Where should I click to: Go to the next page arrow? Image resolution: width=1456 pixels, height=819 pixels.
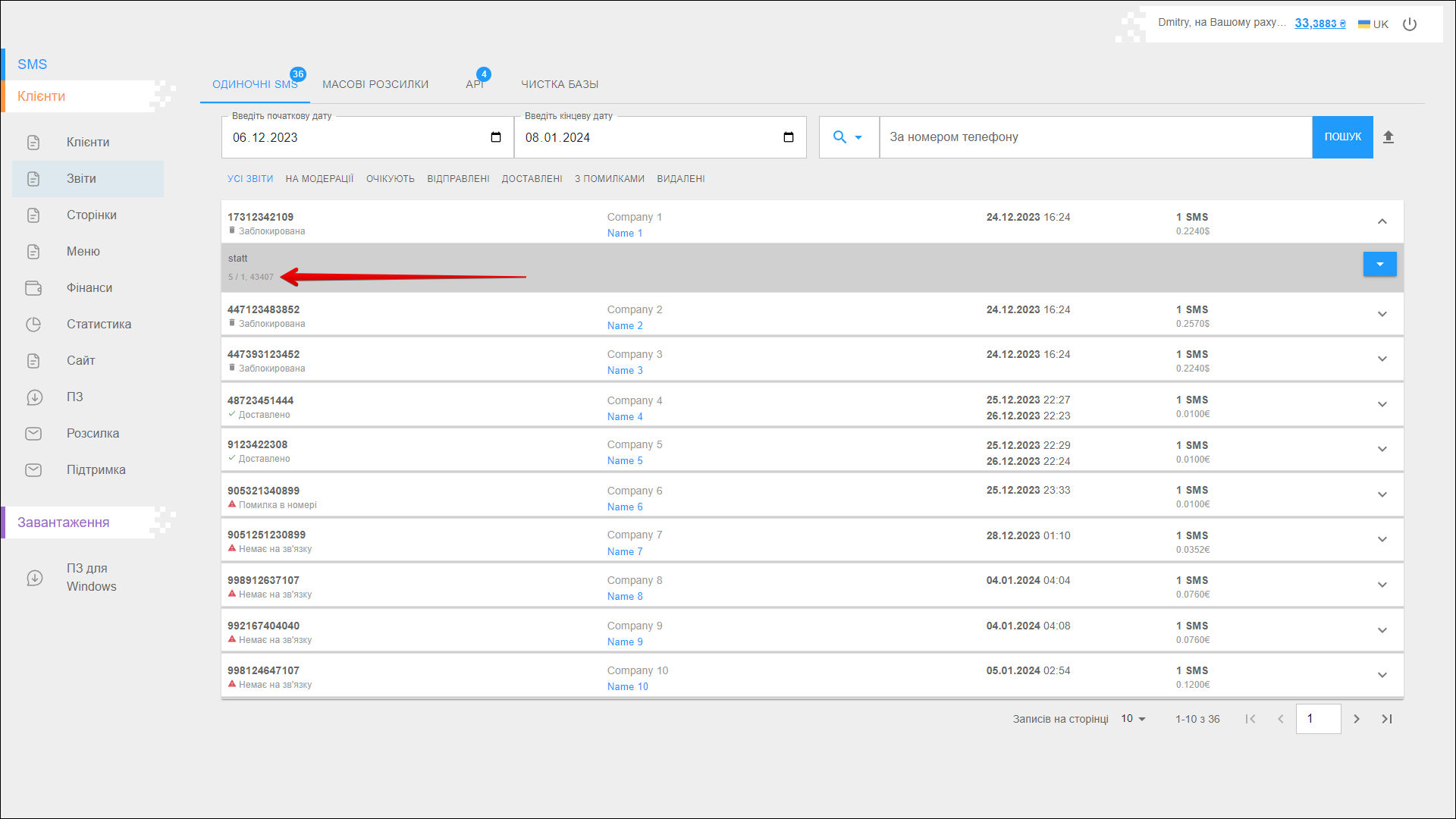[x=1357, y=719]
